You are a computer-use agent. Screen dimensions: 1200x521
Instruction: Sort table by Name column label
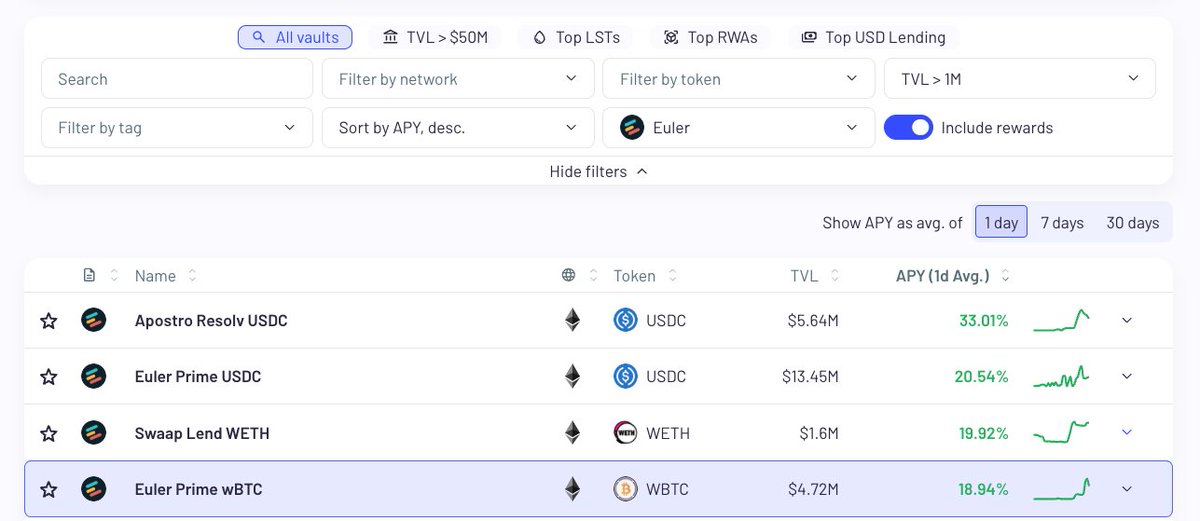click(x=155, y=276)
